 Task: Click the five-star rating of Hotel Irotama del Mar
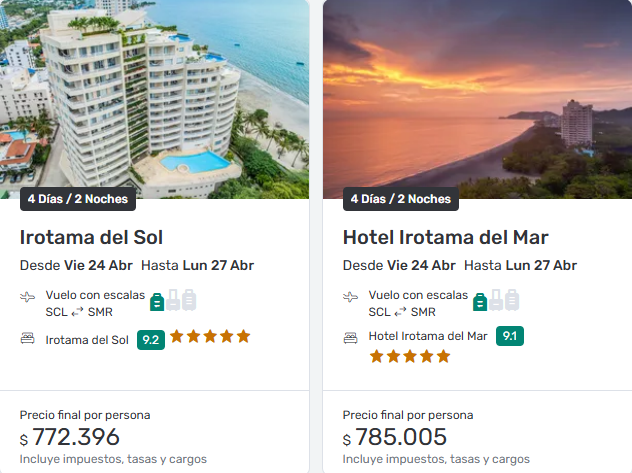(410, 356)
